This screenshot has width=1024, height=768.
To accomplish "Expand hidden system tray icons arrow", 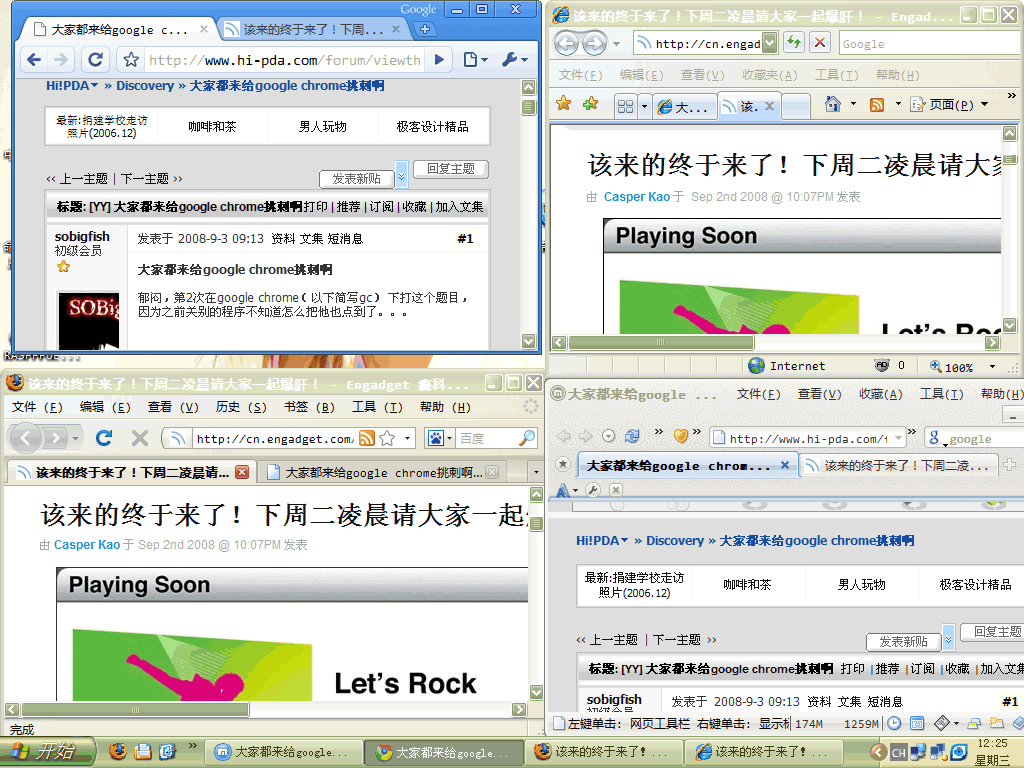I will [879, 752].
